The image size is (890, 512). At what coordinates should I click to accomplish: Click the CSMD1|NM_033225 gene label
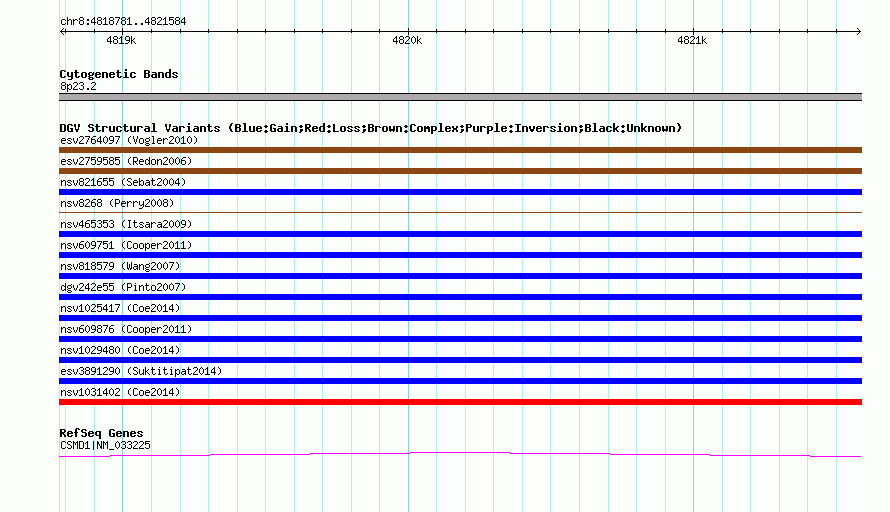point(105,446)
